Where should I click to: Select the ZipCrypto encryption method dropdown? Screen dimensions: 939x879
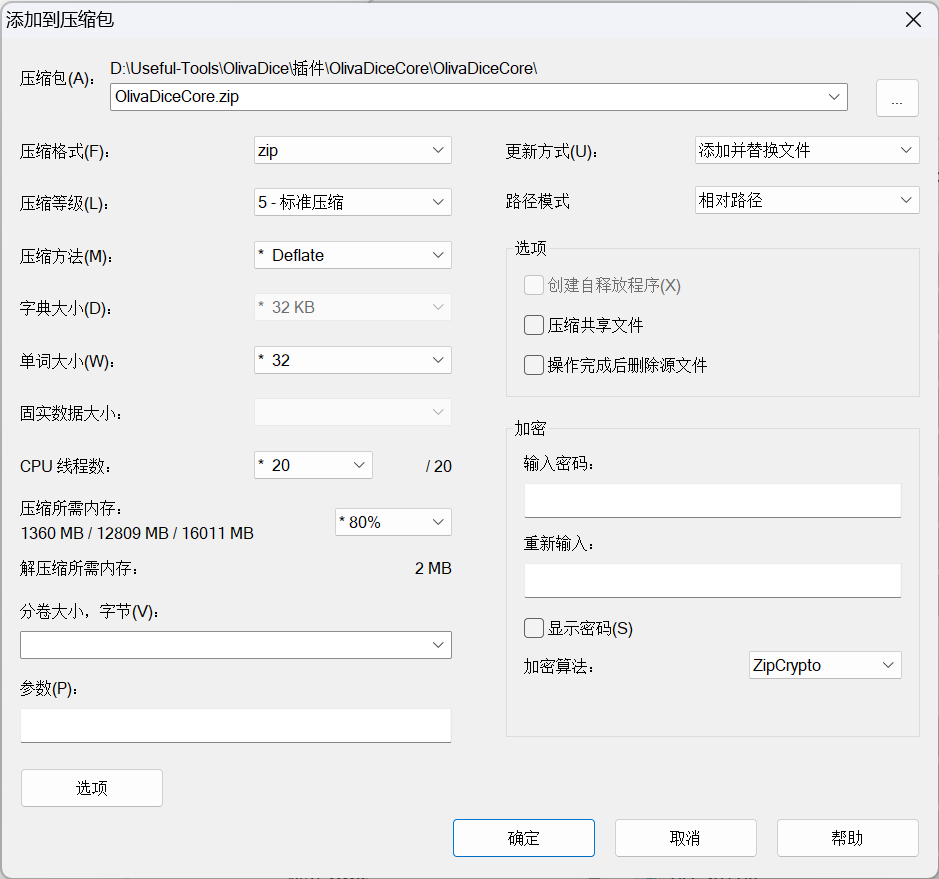[824, 665]
